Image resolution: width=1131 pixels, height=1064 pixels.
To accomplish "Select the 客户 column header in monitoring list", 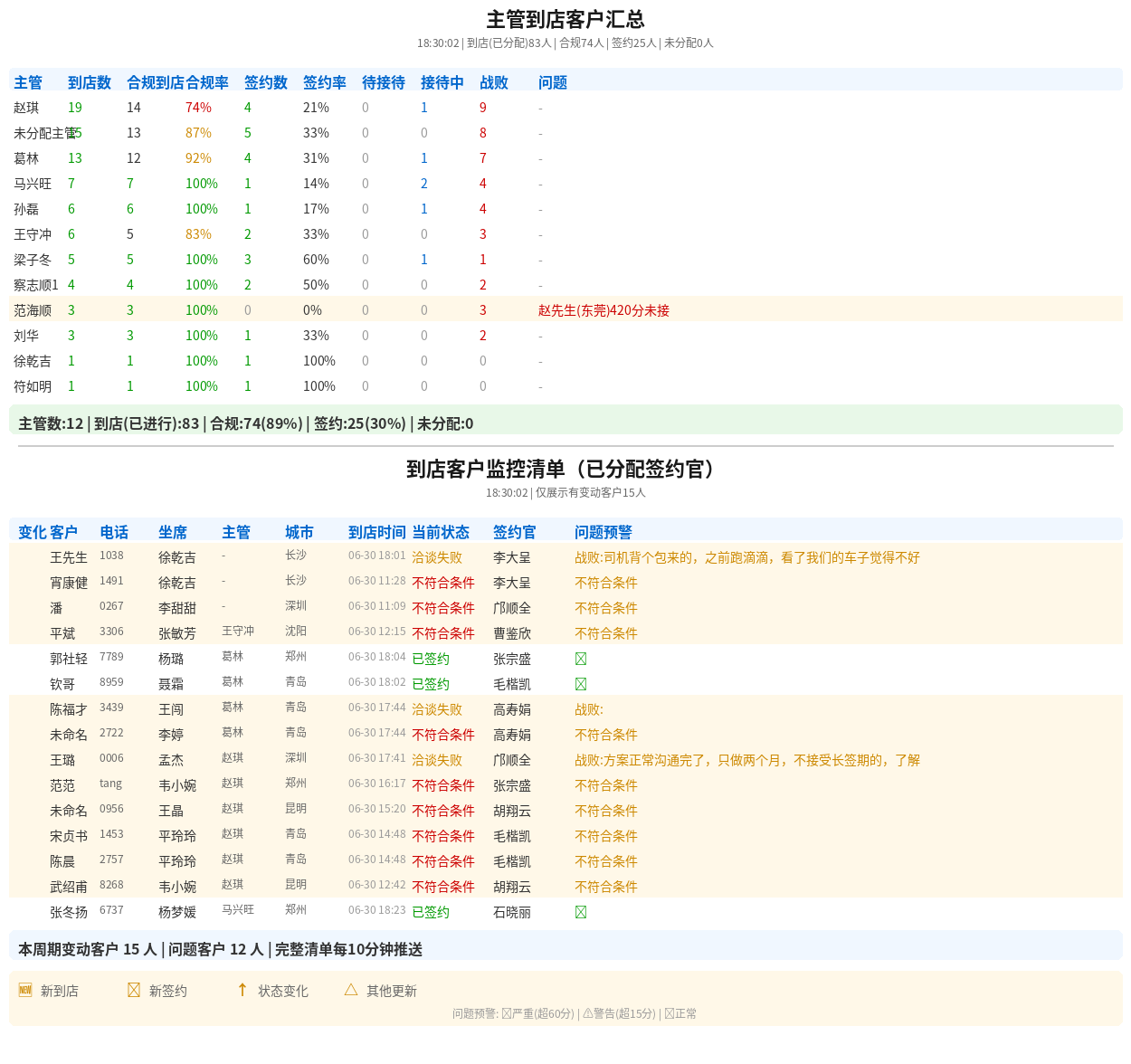I will (63, 532).
